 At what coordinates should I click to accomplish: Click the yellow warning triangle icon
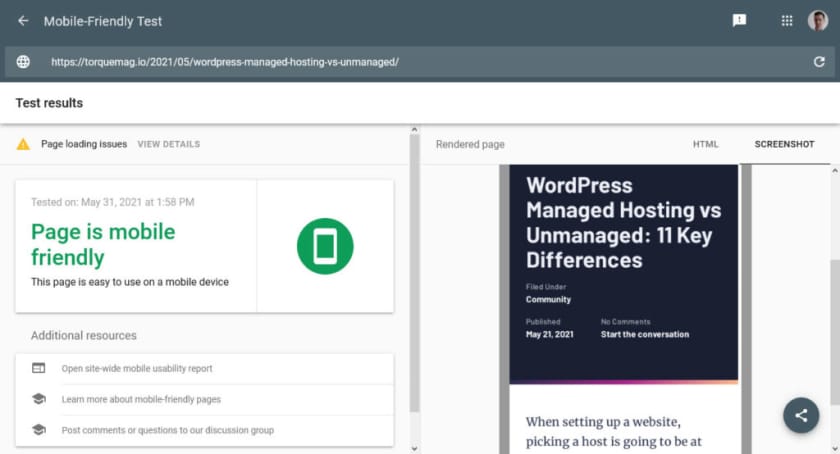coord(23,144)
